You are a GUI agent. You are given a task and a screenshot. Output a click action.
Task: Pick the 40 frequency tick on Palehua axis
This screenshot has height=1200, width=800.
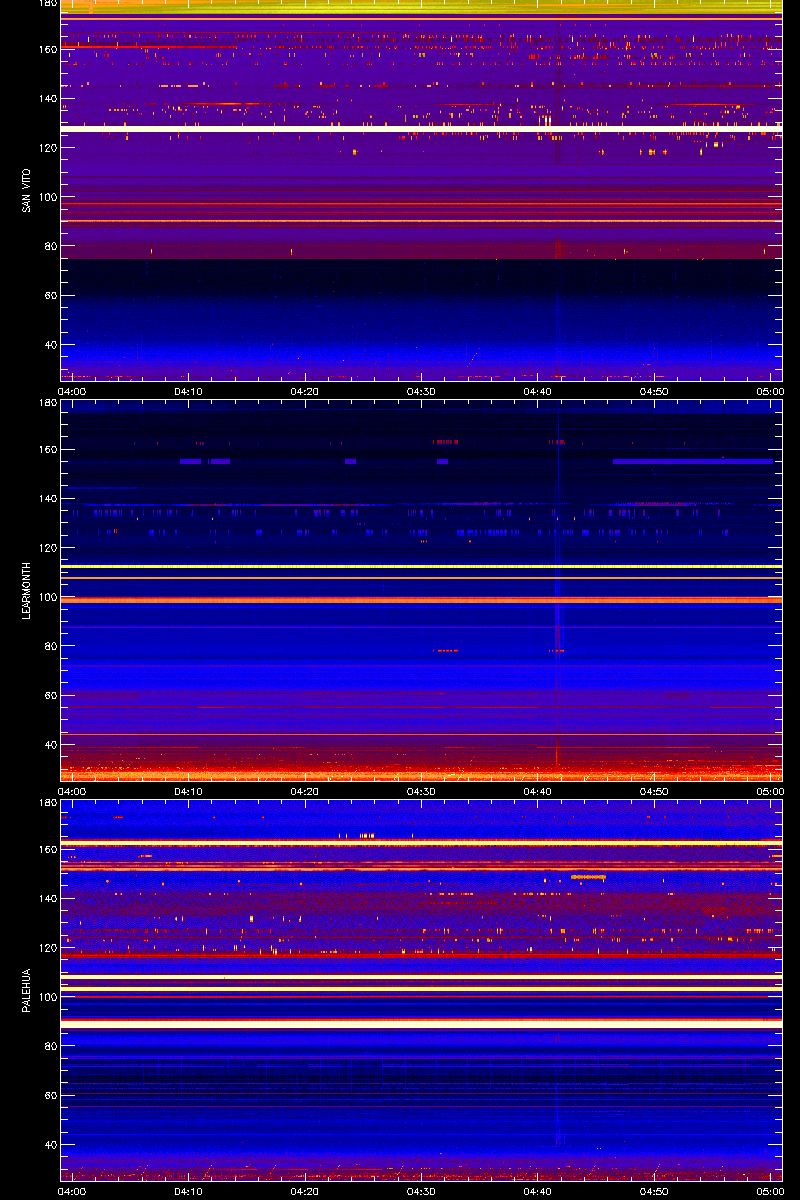(49, 1145)
